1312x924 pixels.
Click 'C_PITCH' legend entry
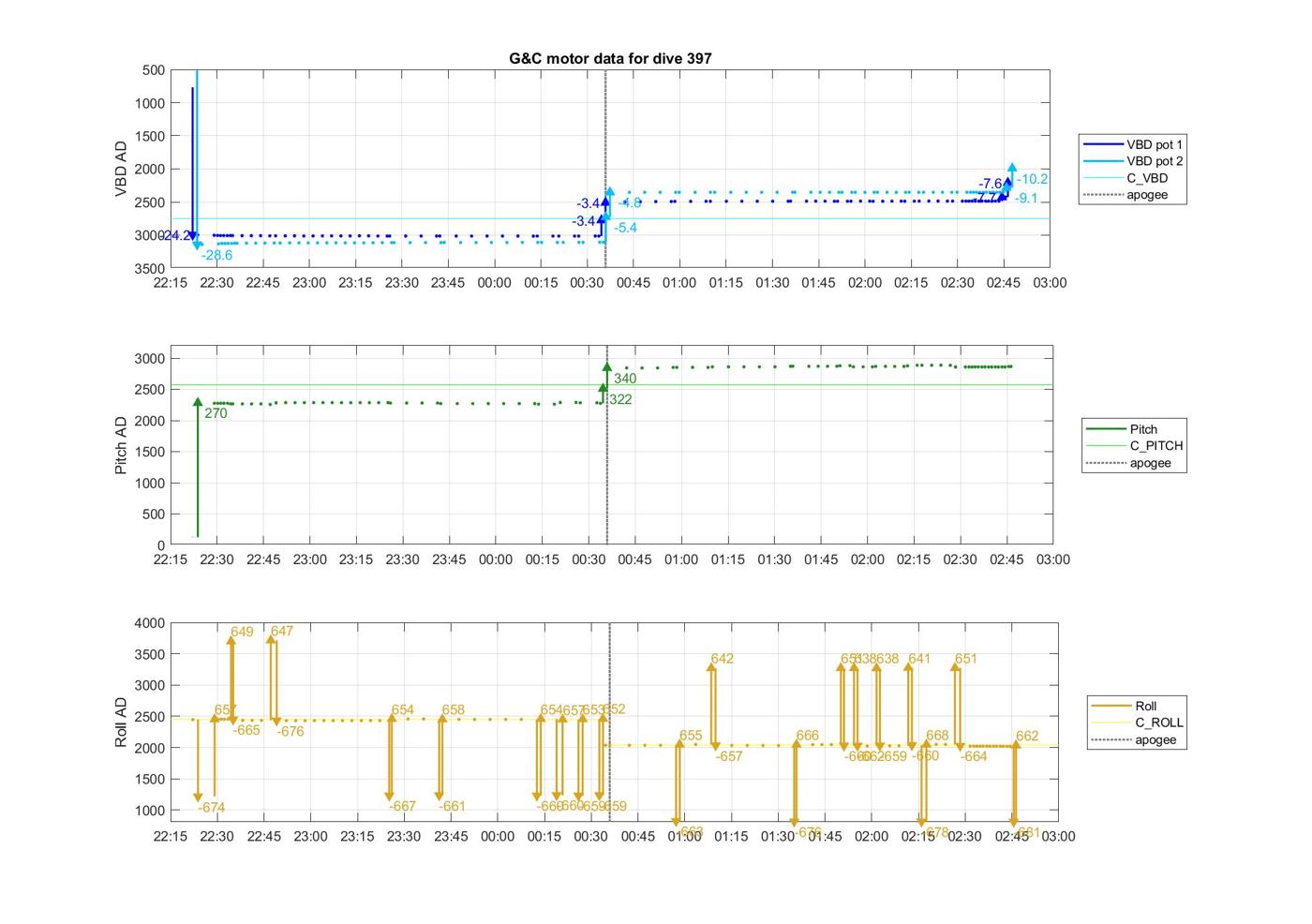point(1156,446)
